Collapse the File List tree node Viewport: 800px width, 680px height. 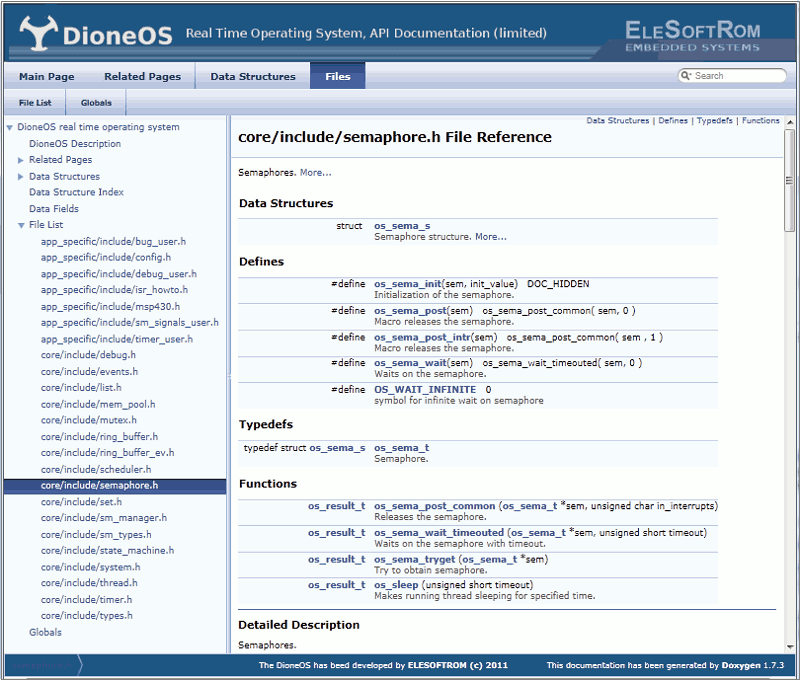pyautogui.click(x=21, y=225)
